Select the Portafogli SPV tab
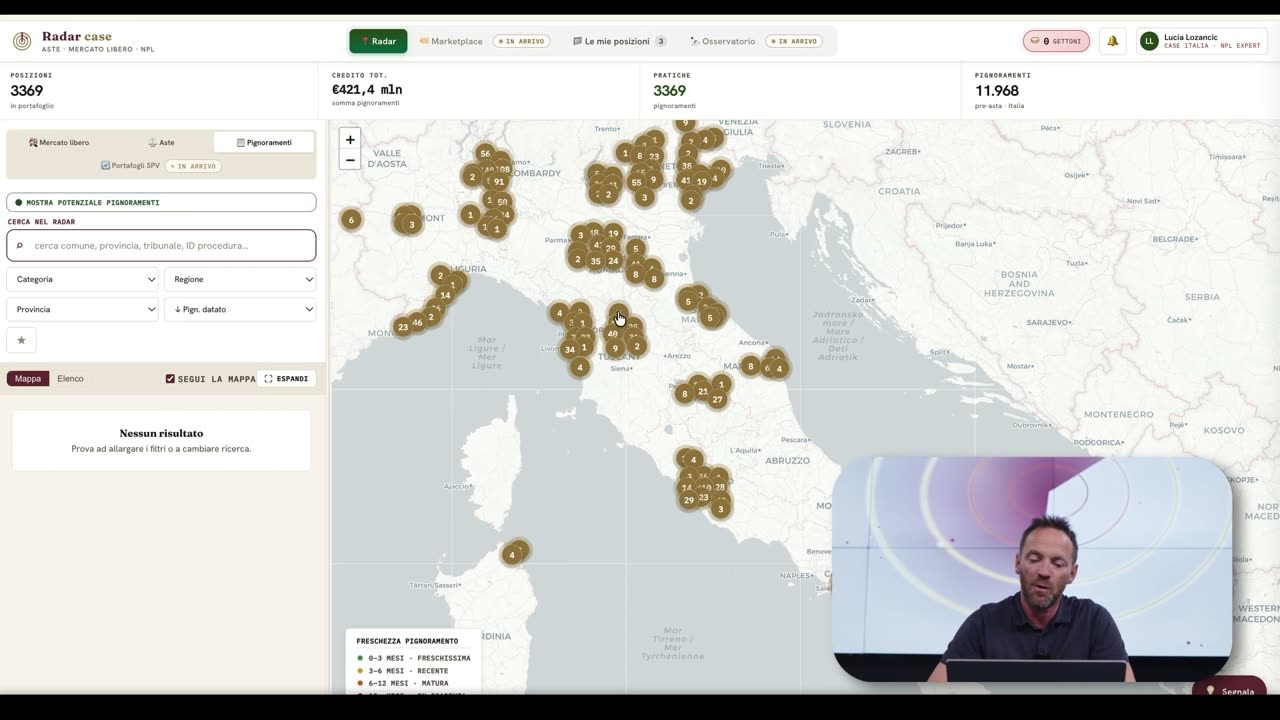Screen dimensions: 1280x720 pos(161,166)
